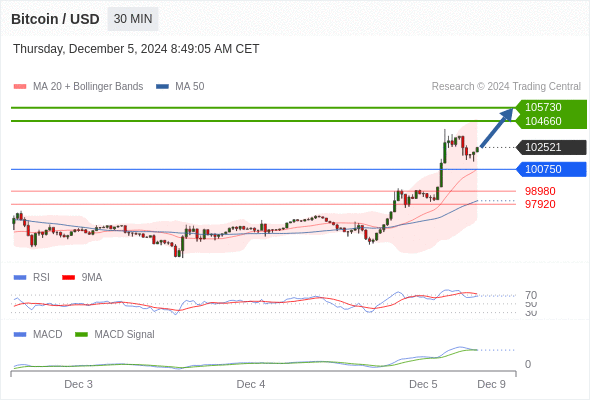Click the Dec 9 date axis label

coord(491,384)
